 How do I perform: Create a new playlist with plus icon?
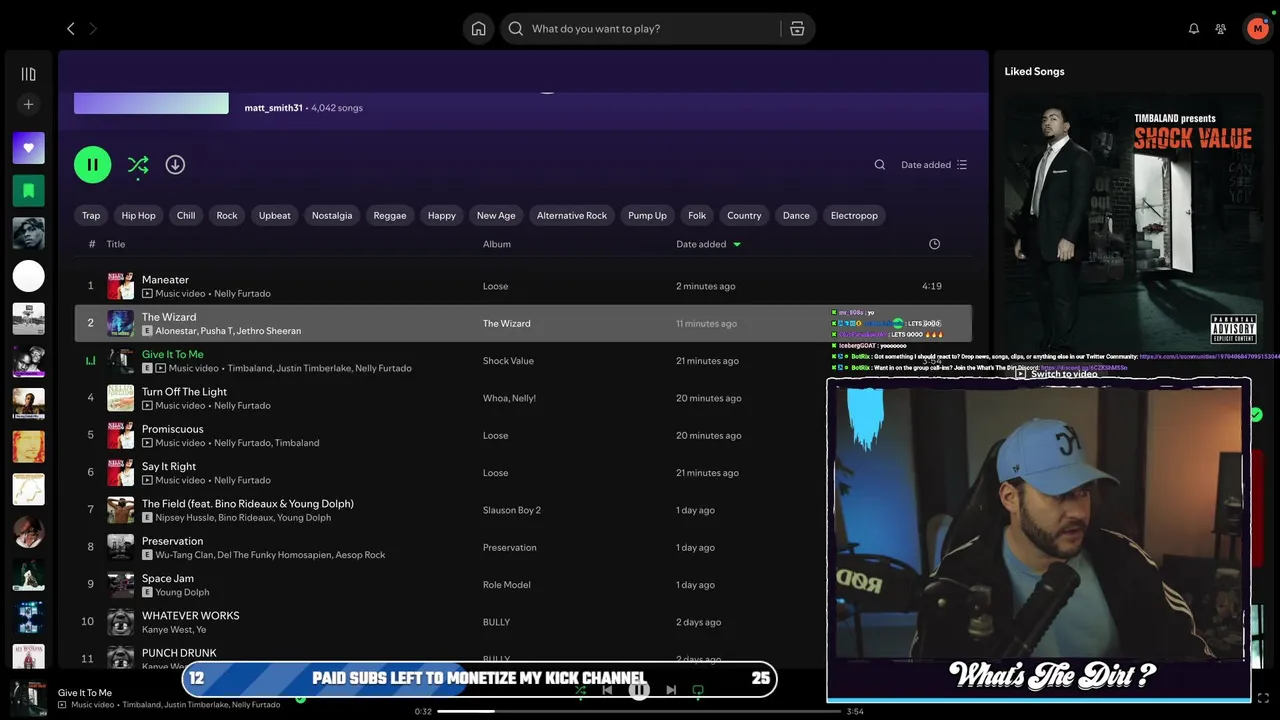28,104
